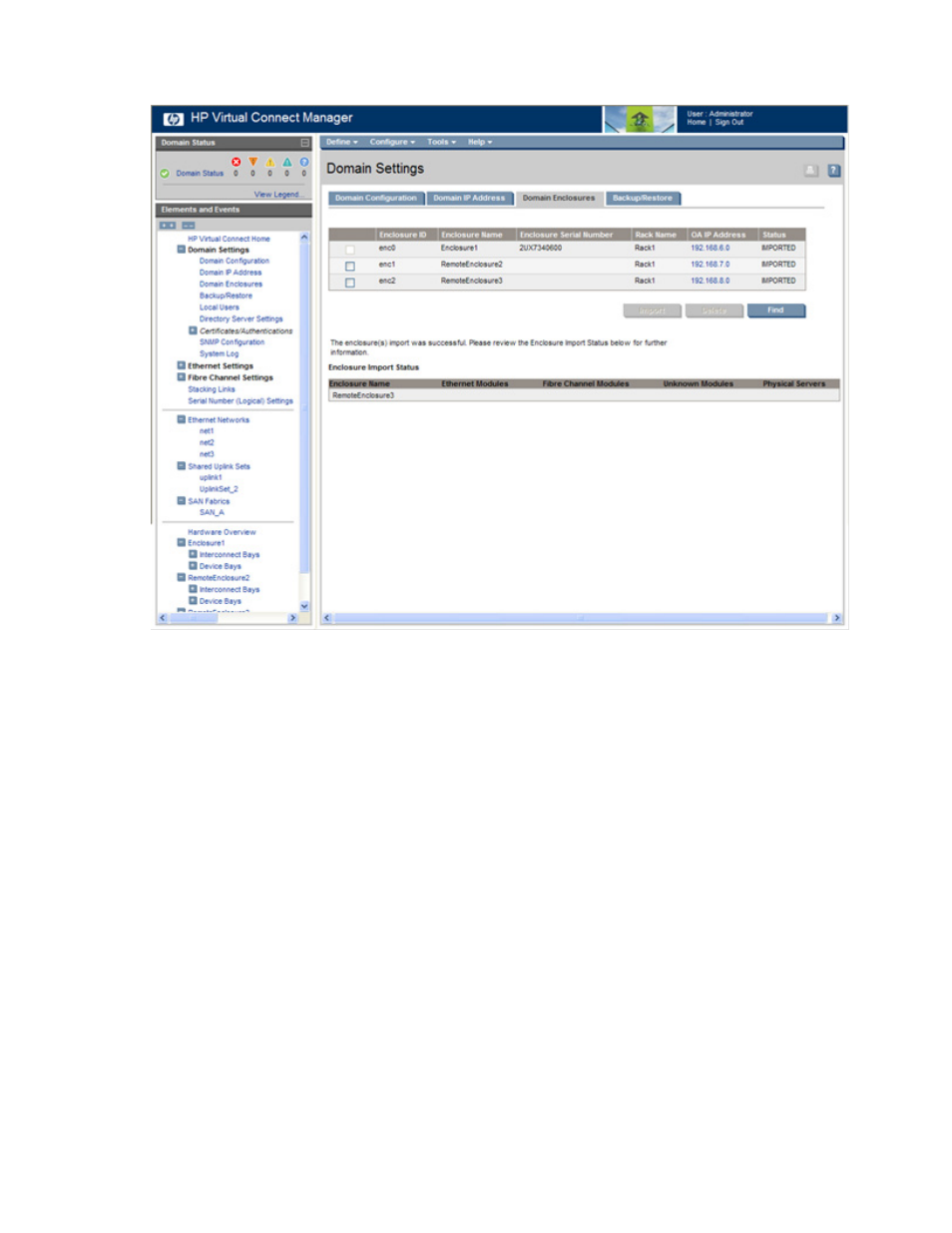Click the Home link in header
Screen dimensions: 952x1233
tap(697, 123)
